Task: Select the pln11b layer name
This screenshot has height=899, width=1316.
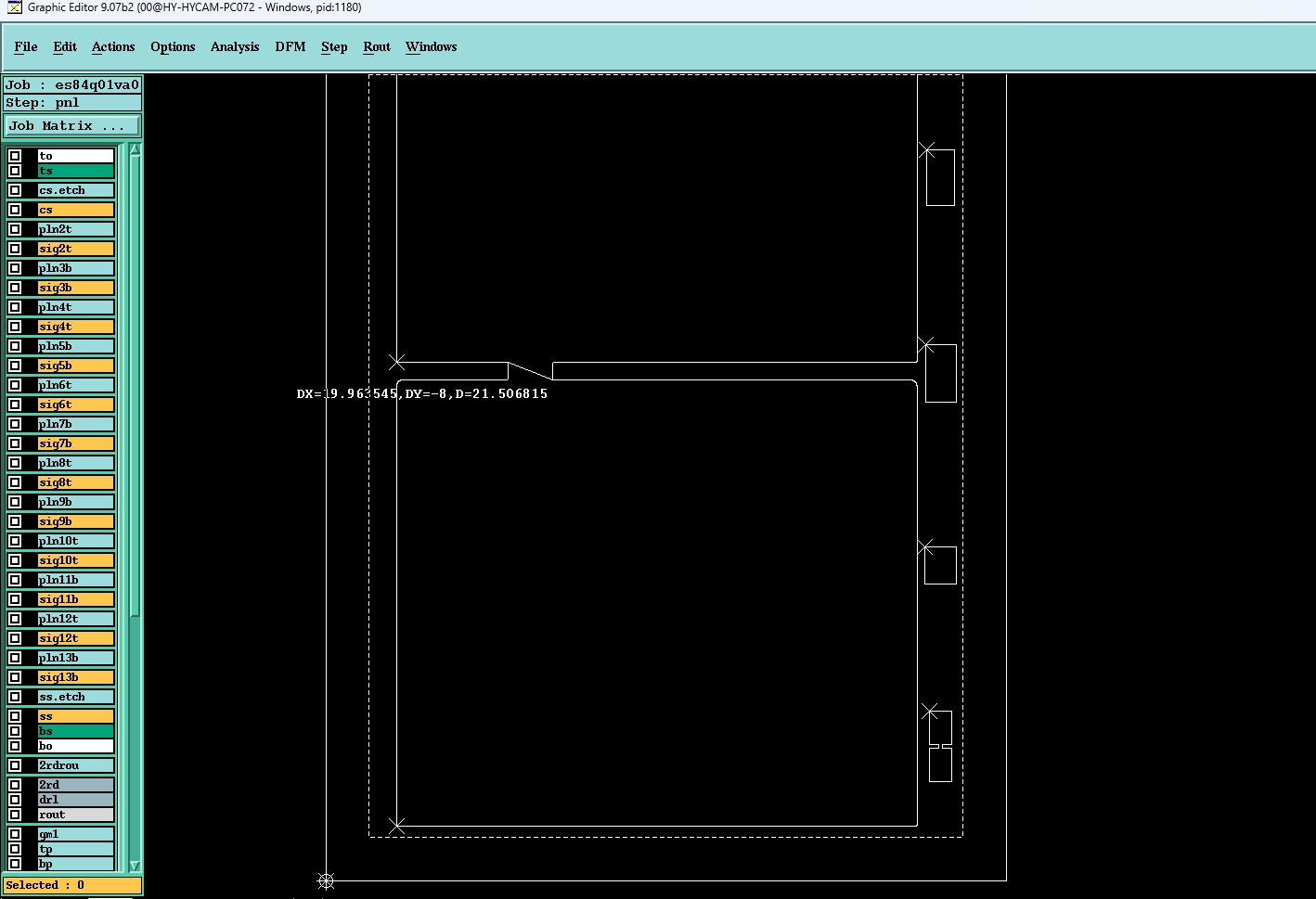Action: pyautogui.click(x=76, y=580)
